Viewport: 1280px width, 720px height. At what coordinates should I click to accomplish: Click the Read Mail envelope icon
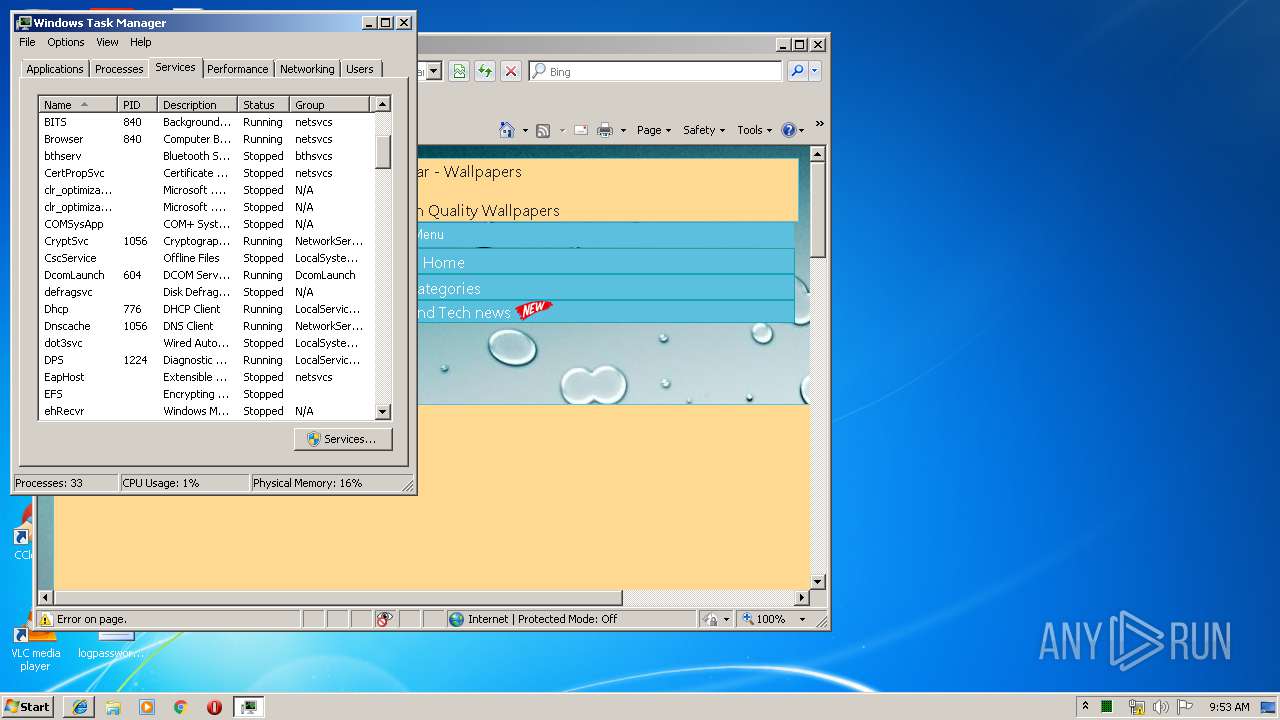click(x=580, y=130)
